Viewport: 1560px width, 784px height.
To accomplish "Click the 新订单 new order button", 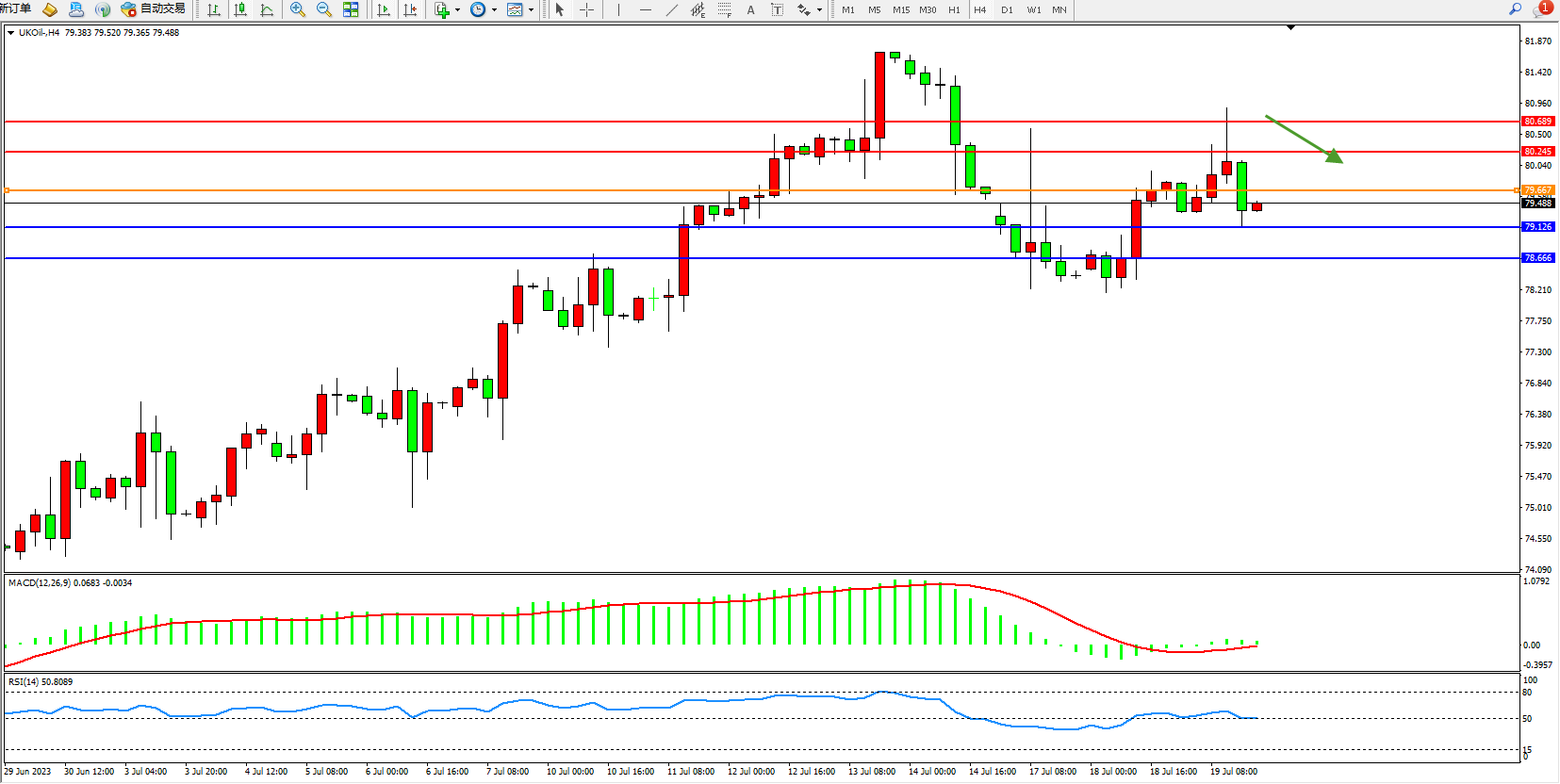I will coord(16,8).
